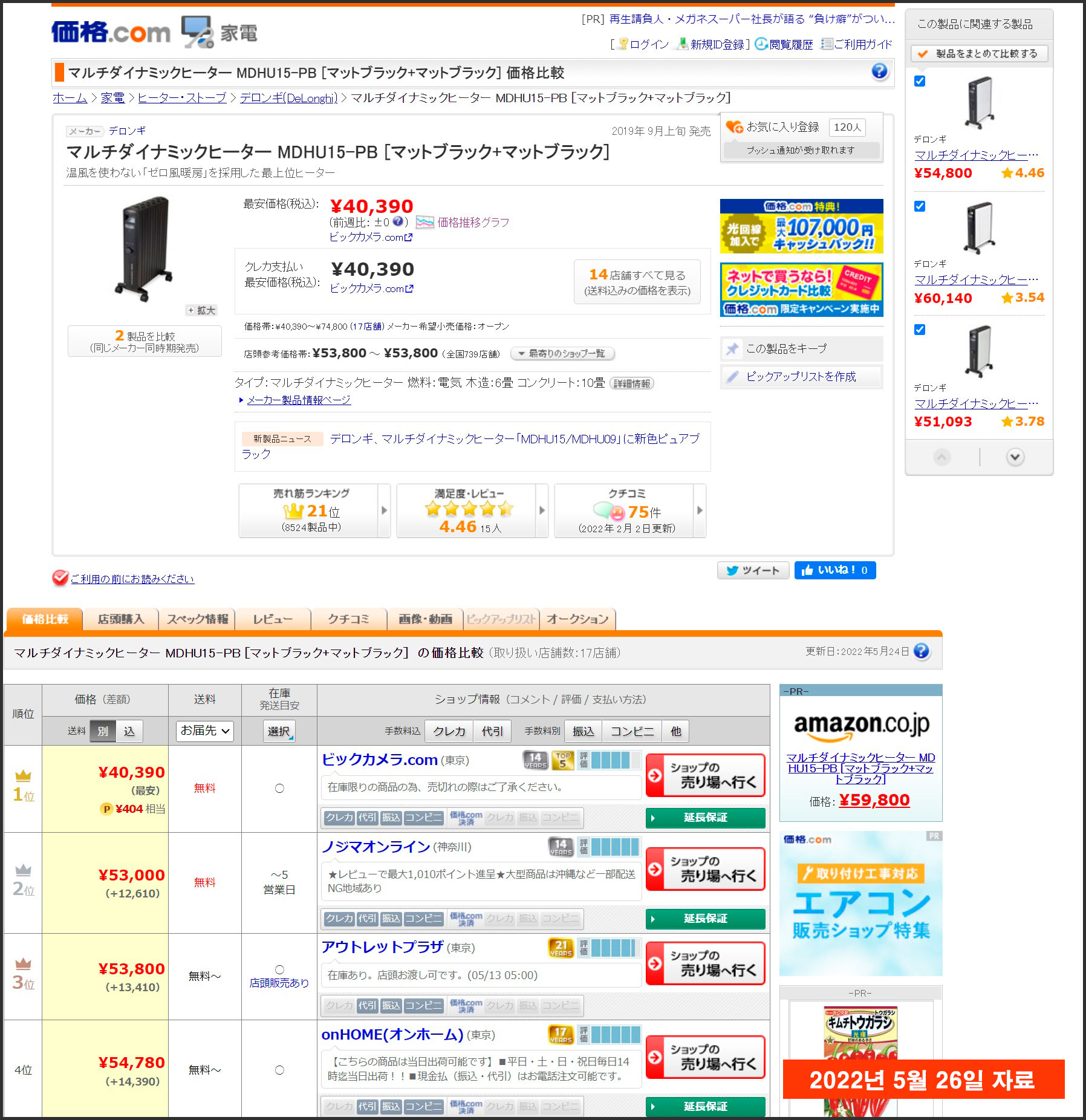Screen dimensions: 1086x1120
Task: Click the review stars rating
Action: coord(469,509)
